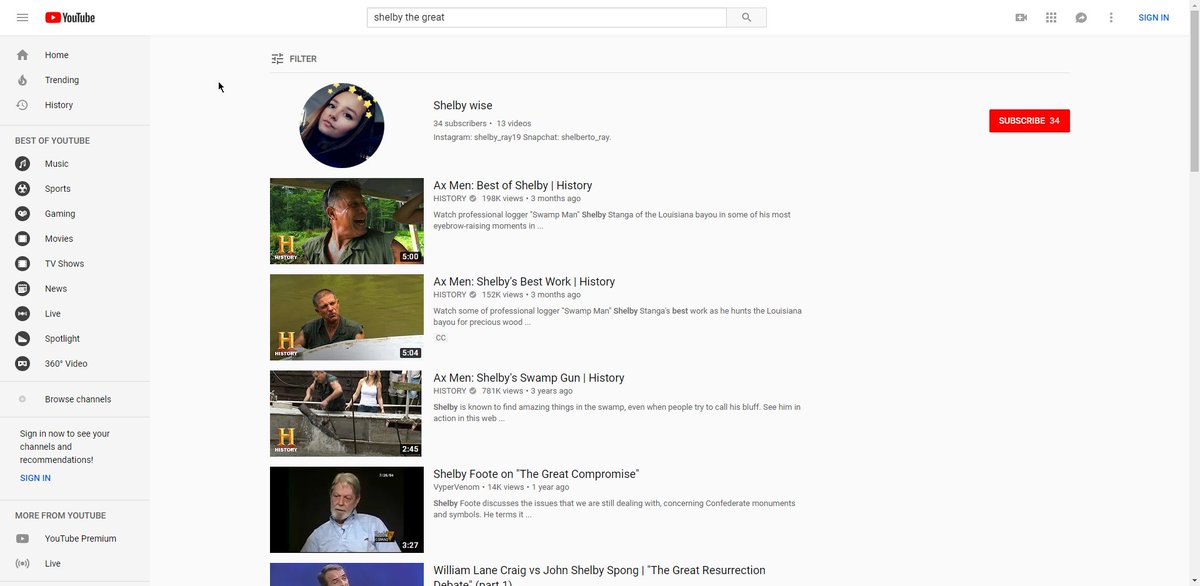Select the Trending sidebar entry label
This screenshot has width=1200, height=586.
(62, 80)
